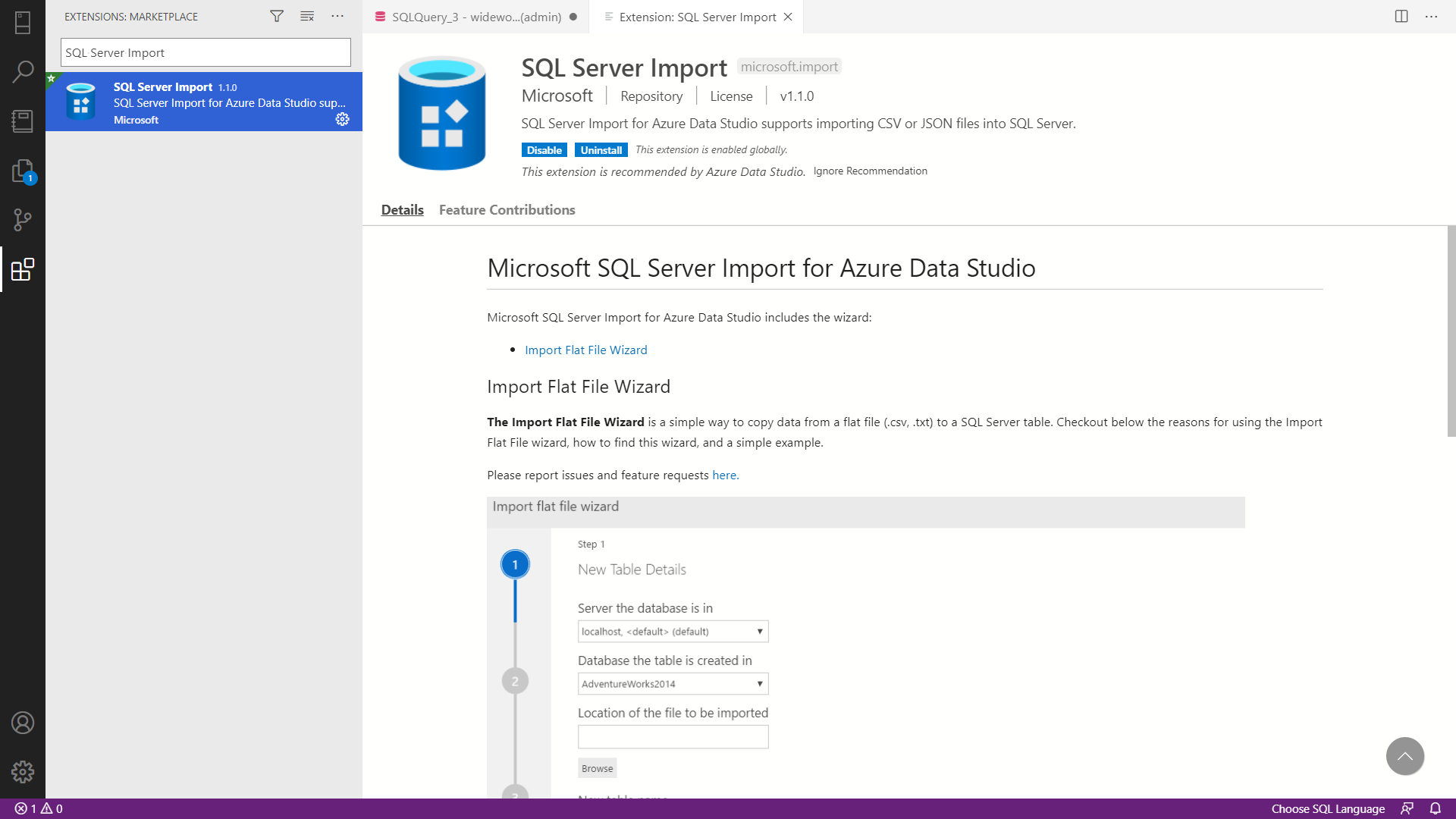Switch to the Details tab

[x=402, y=210]
